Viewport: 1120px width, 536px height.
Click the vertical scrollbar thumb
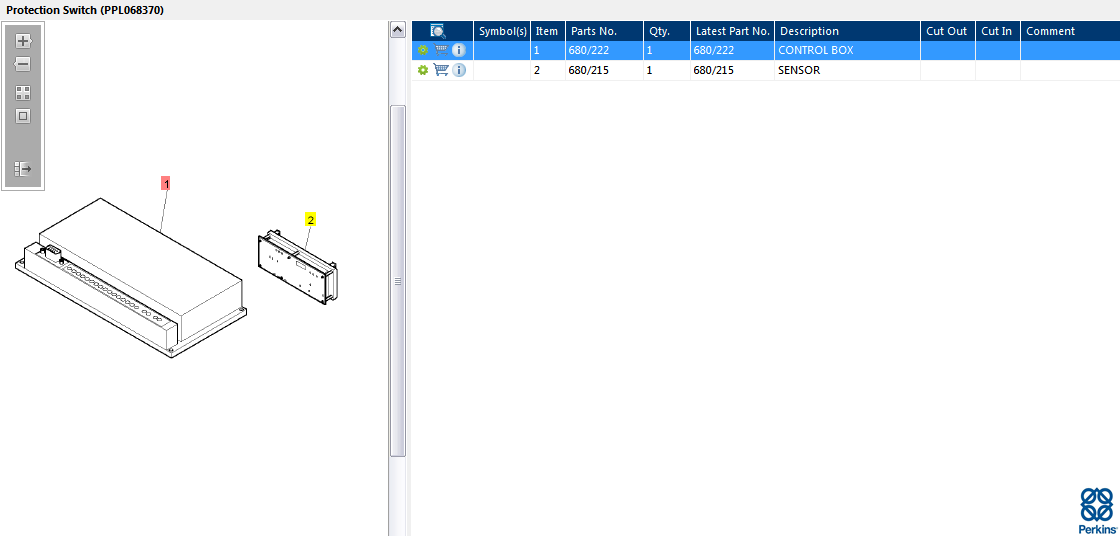pyautogui.click(x=398, y=281)
